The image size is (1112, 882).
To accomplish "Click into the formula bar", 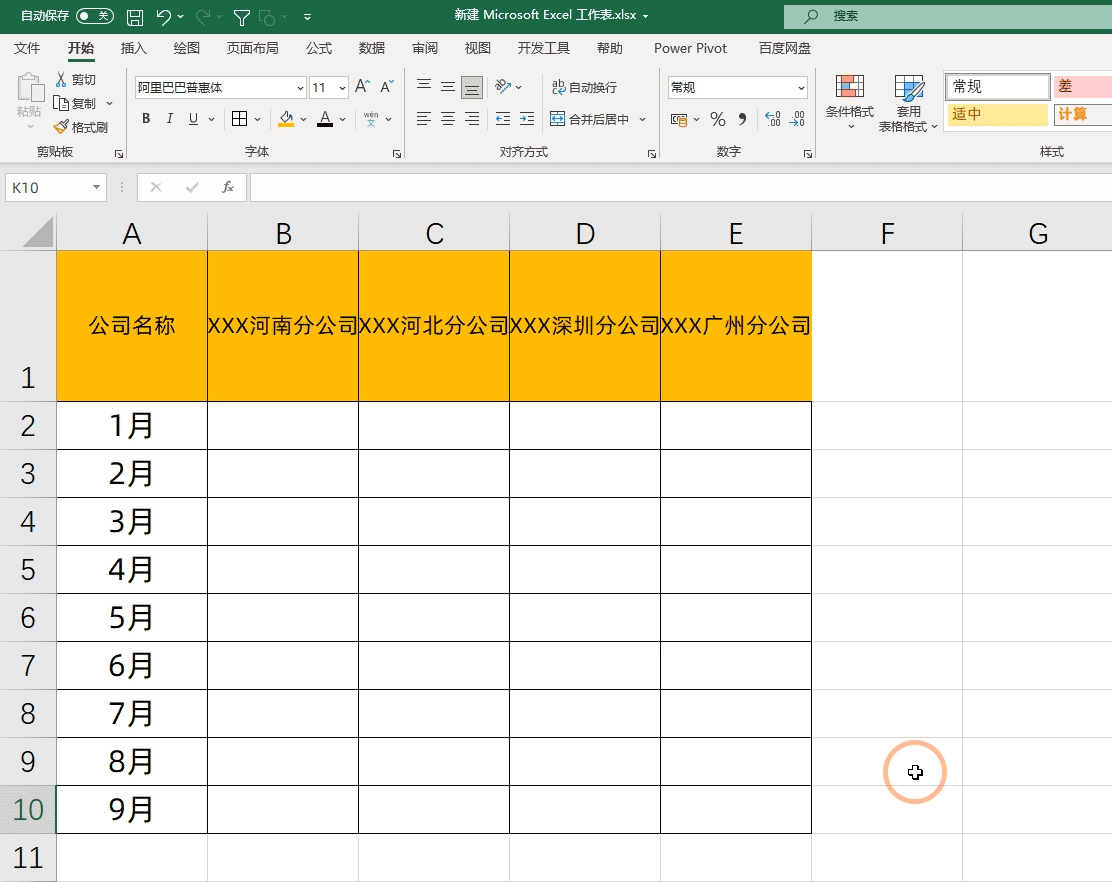I will (x=681, y=187).
